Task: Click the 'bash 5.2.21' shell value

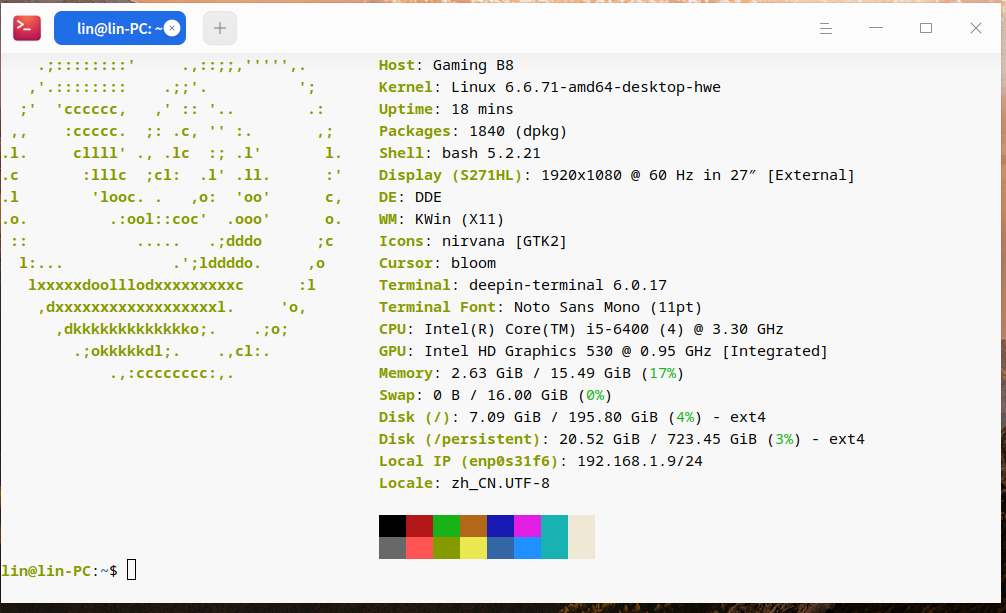Action: point(491,153)
